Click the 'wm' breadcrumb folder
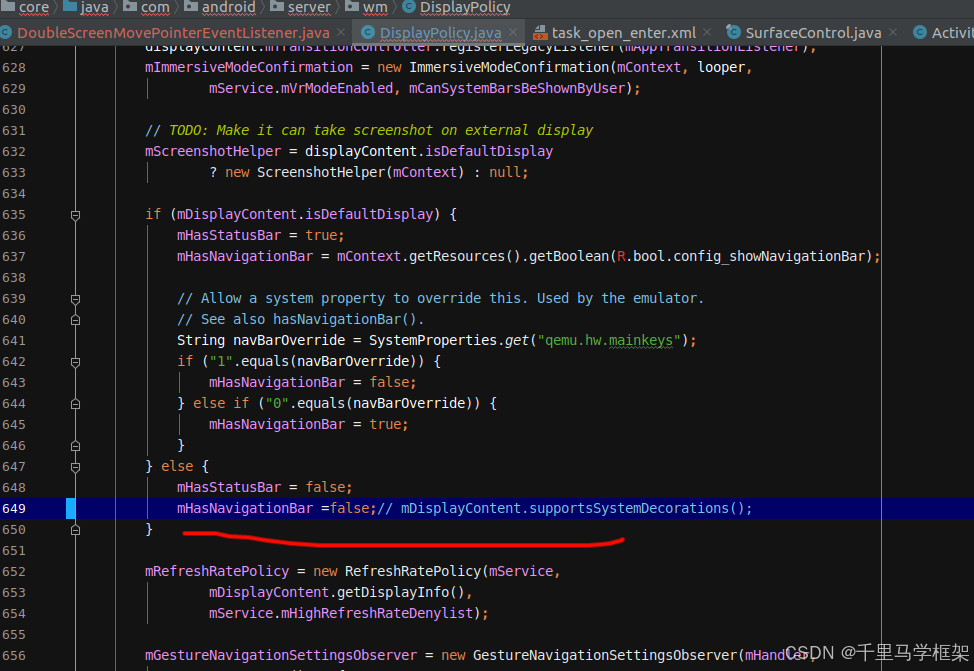Screen dimensions: 974x671 [366, 7]
